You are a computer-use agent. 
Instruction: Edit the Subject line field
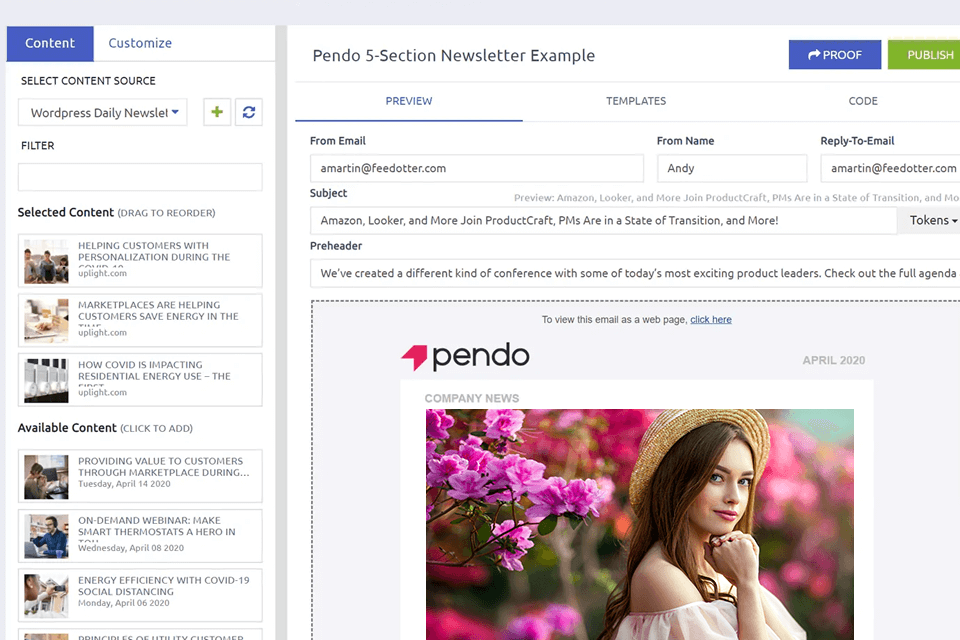pos(604,220)
